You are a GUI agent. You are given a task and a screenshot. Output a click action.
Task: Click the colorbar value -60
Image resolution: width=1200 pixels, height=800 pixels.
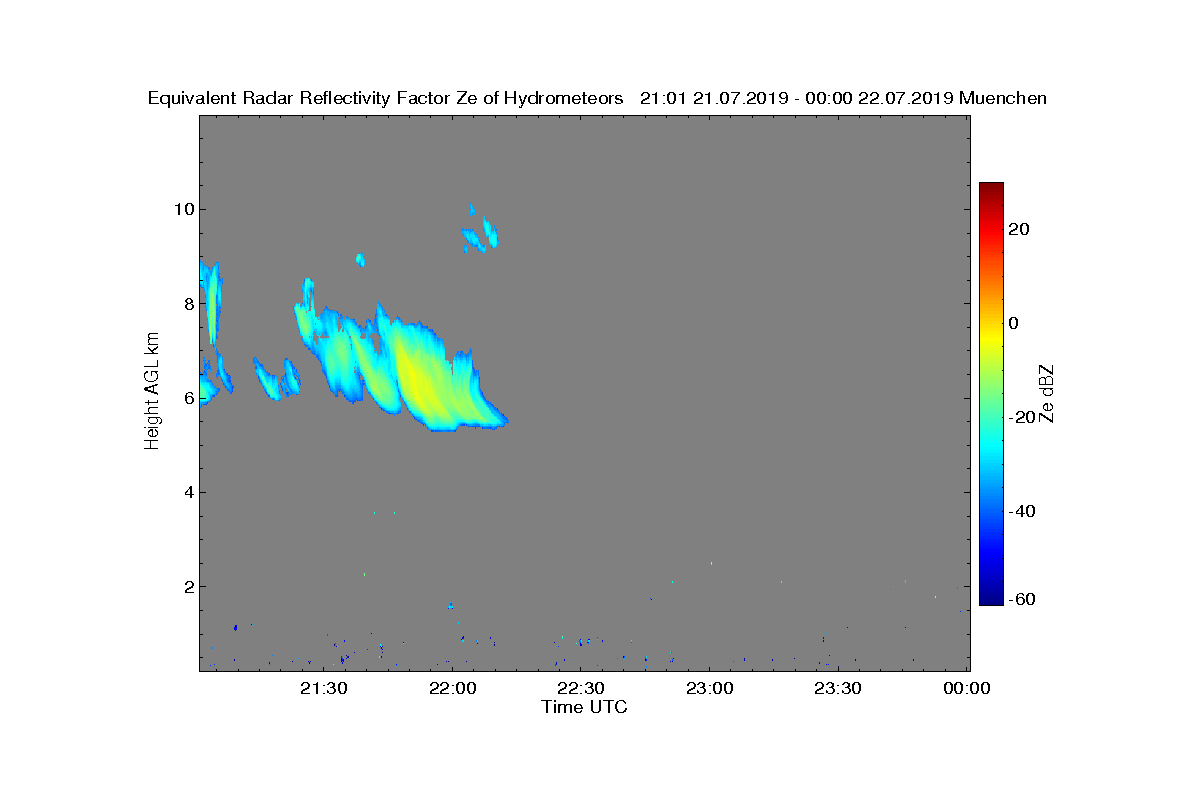click(x=1023, y=599)
